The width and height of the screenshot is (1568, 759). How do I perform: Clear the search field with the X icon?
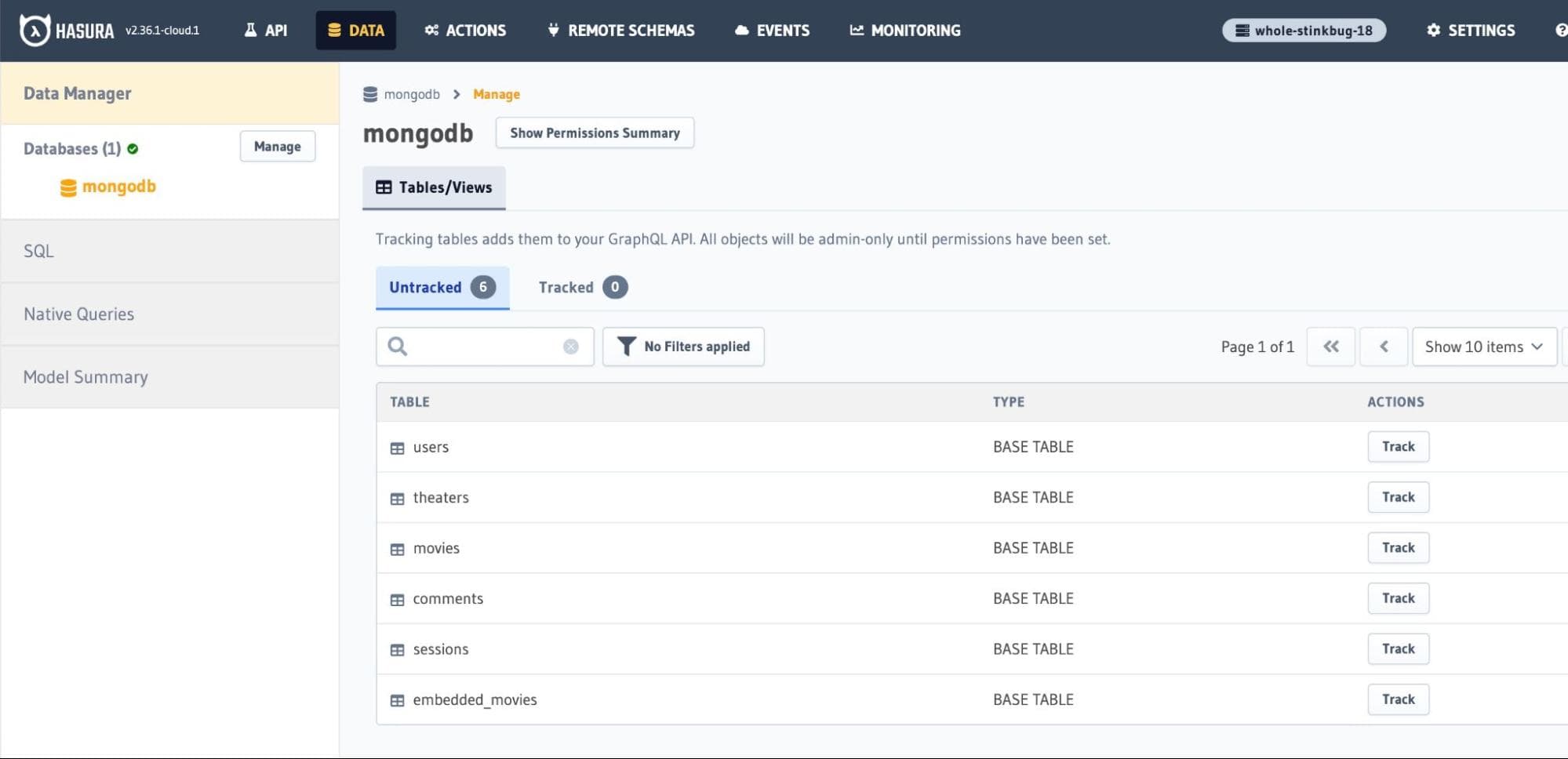570,347
